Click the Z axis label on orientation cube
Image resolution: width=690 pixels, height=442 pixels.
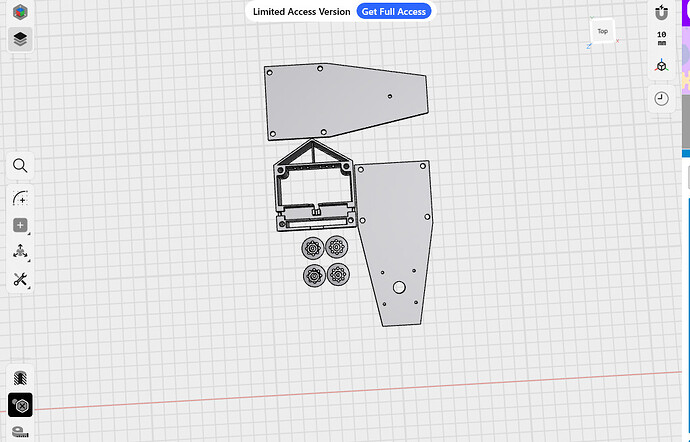pyautogui.click(x=589, y=46)
